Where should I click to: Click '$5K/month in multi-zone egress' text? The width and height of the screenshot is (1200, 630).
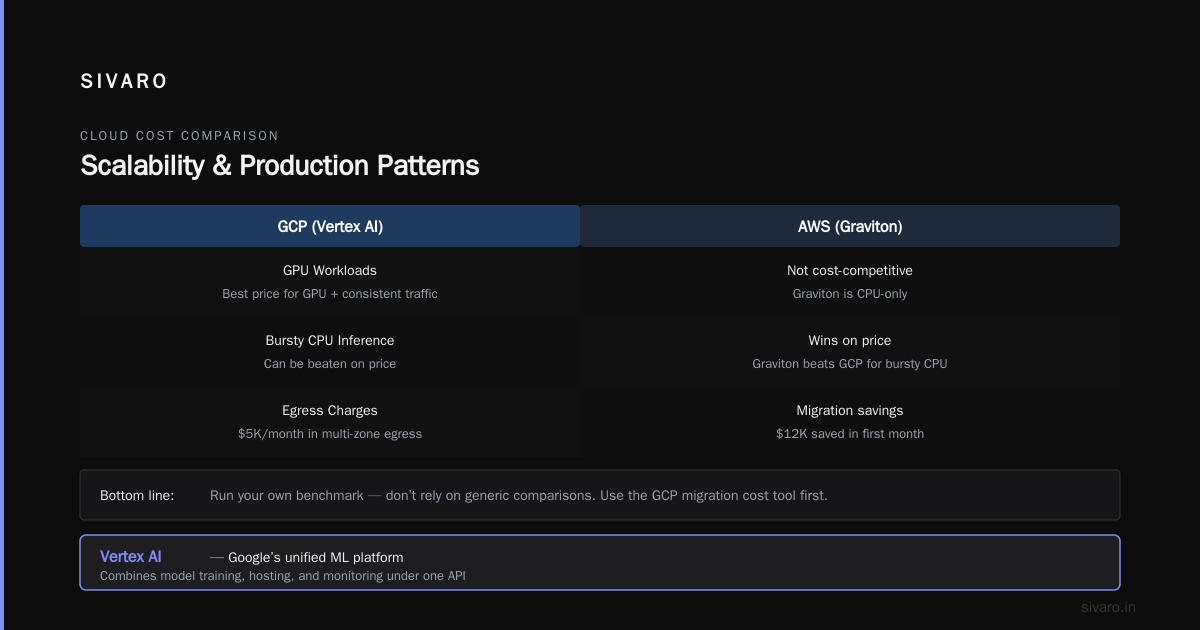330,434
